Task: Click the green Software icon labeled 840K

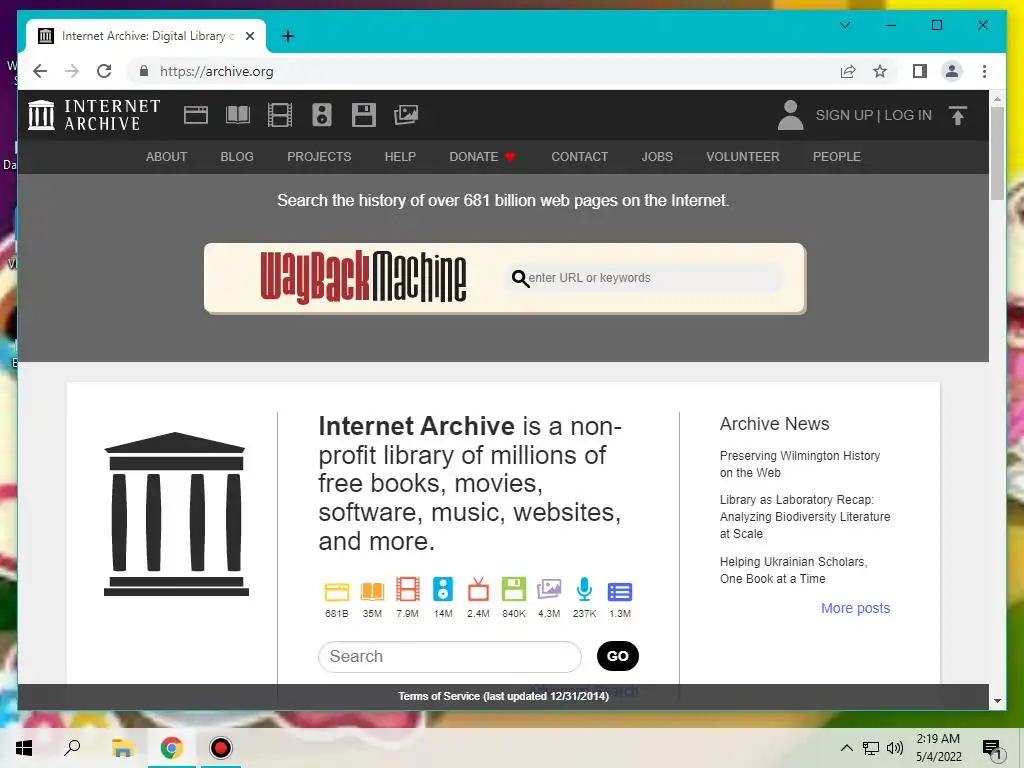Action: coord(513,590)
